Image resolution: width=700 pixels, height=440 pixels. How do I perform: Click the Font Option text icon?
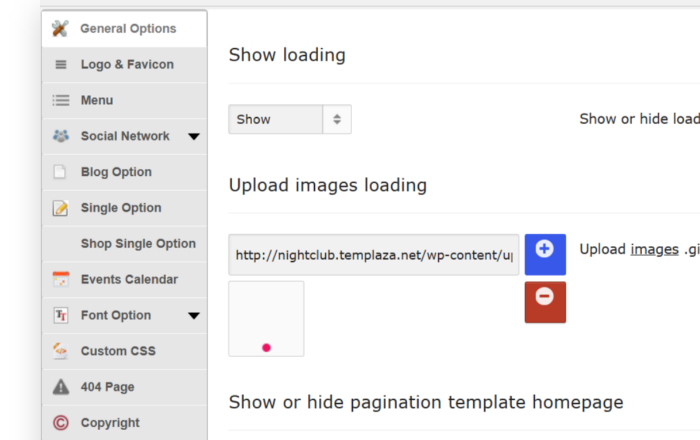(x=61, y=315)
